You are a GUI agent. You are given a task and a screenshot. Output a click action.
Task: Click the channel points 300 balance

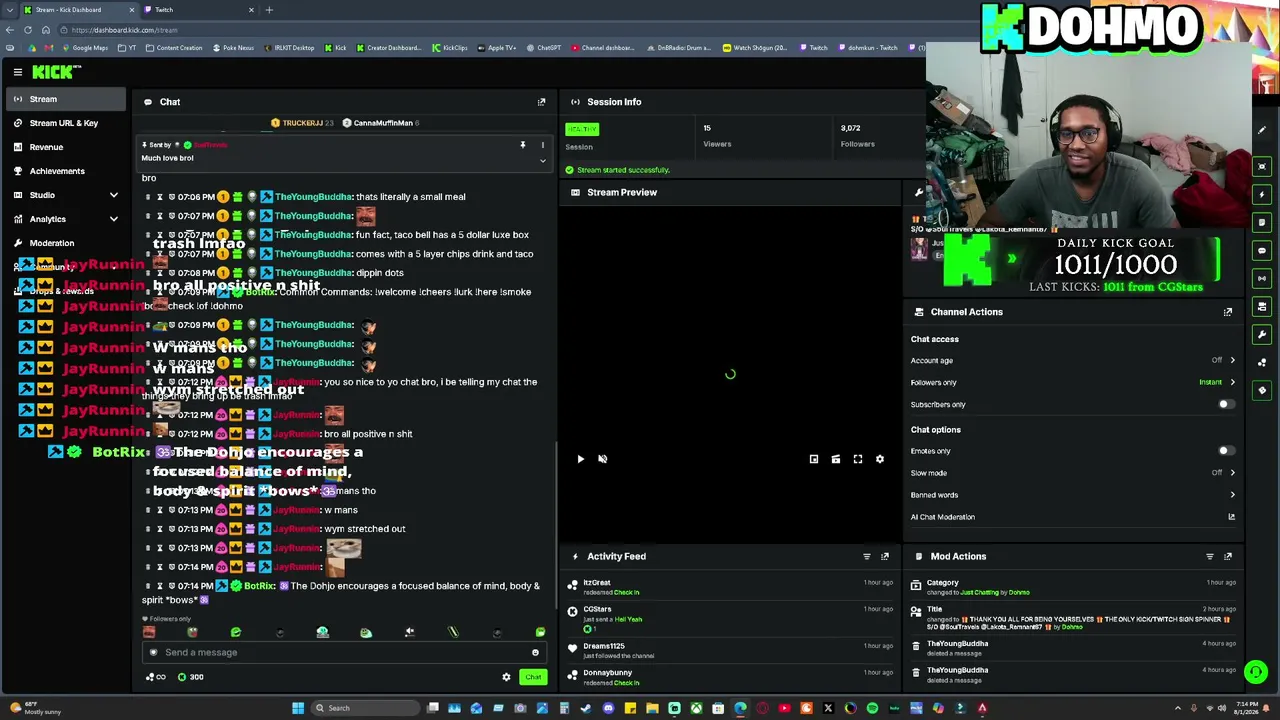(x=190, y=677)
